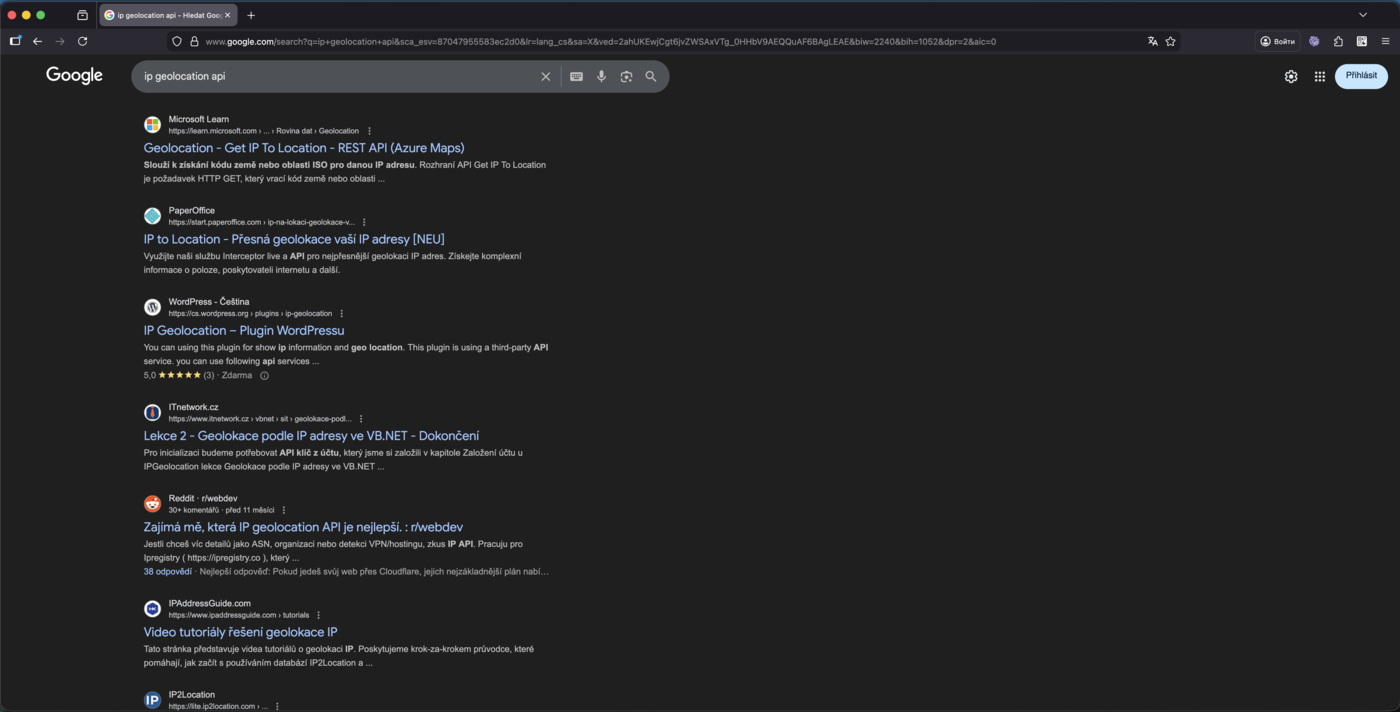Open the on-screen keyboard in the search bar
Image resolution: width=1400 pixels, height=712 pixels.
pos(576,76)
